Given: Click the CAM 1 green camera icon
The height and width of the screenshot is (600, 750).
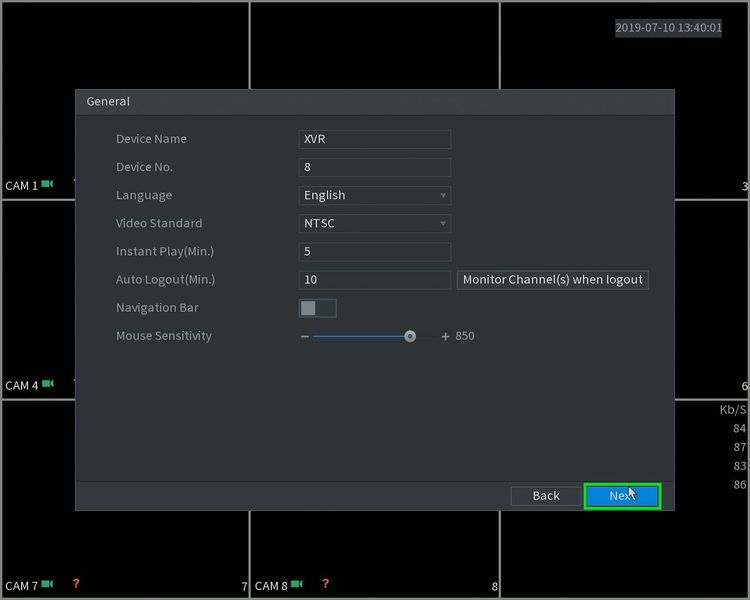Looking at the screenshot, I should click(47, 184).
